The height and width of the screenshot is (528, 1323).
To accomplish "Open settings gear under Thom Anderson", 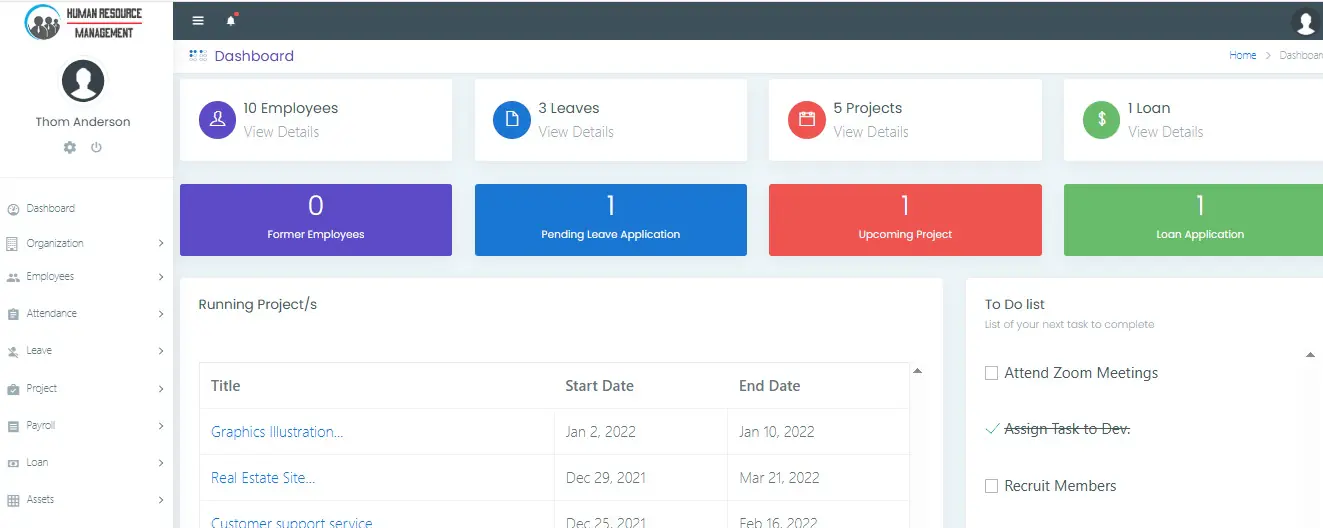I will pos(69,147).
